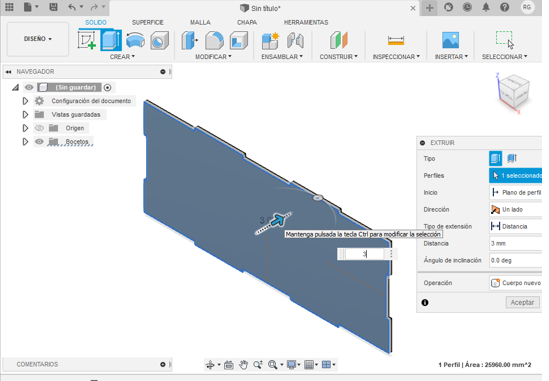Viewport: 549px width, 381px height.
Task: Switch to the CHAPA tab
Action: pos(247,22)
